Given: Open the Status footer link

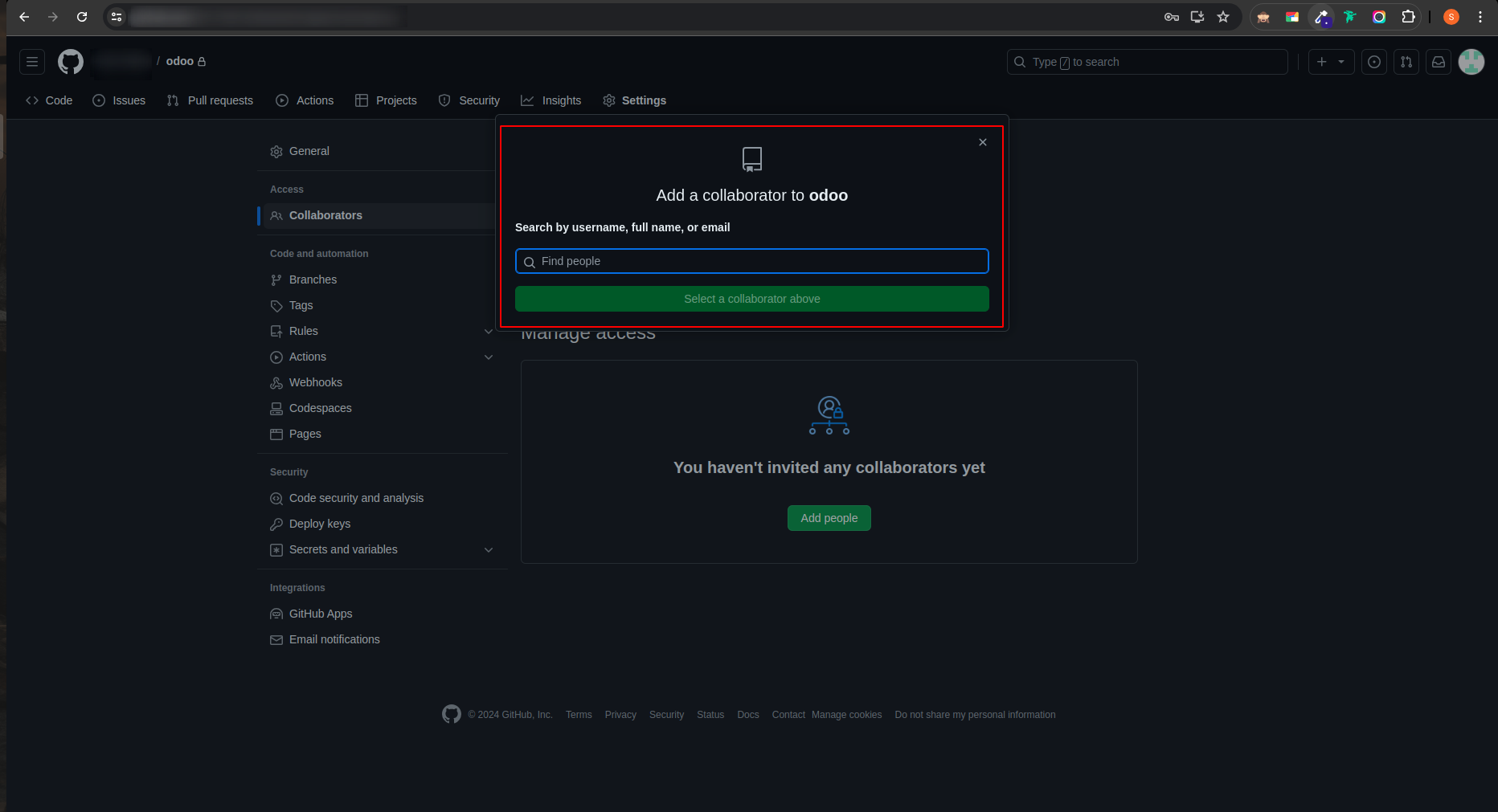Looking at the screenshot, I should tap(710, 715).
